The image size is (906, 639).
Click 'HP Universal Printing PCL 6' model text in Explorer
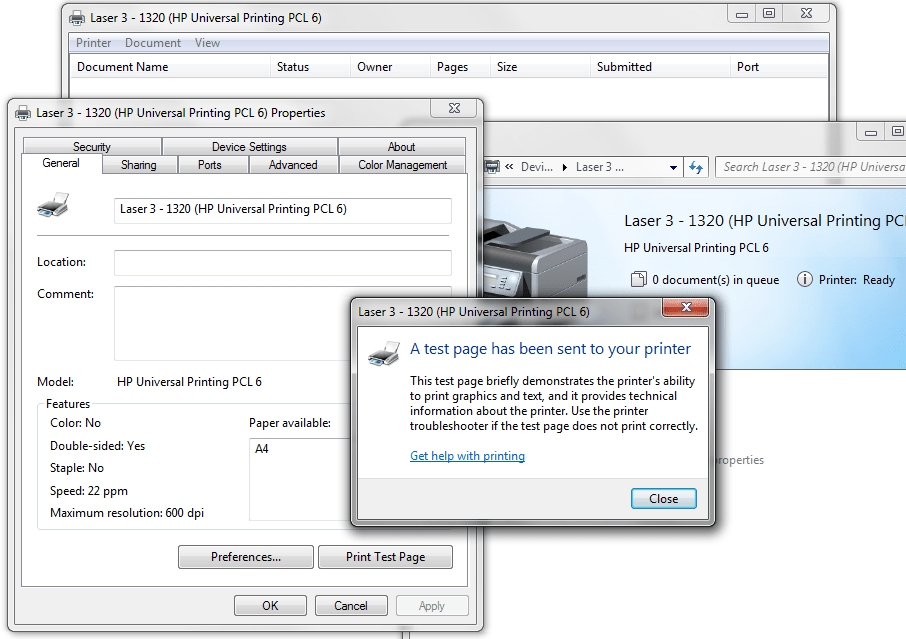coord(696,248)
